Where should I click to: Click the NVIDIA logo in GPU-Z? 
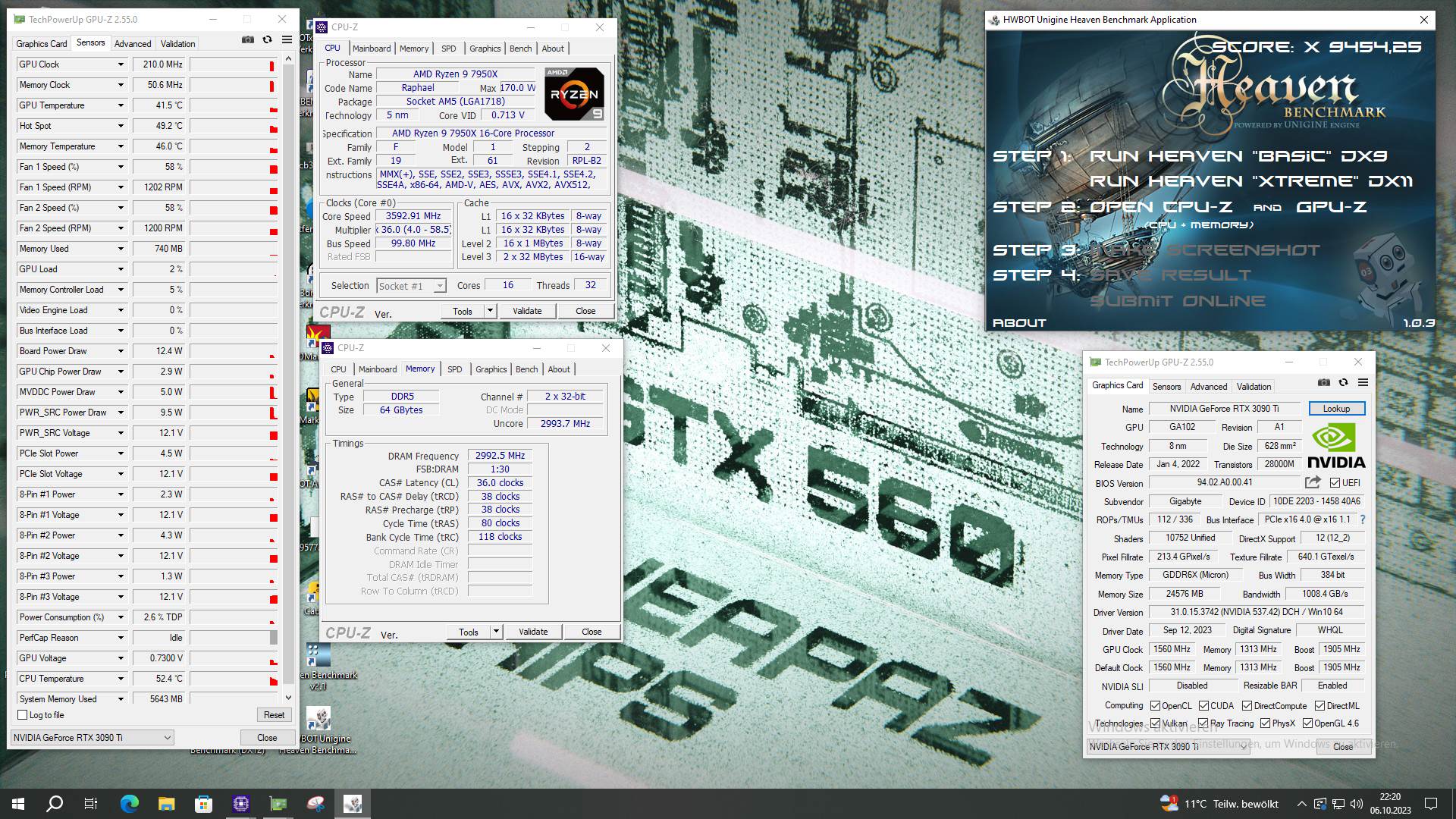pyautogui.click(x=1336, y=446)
